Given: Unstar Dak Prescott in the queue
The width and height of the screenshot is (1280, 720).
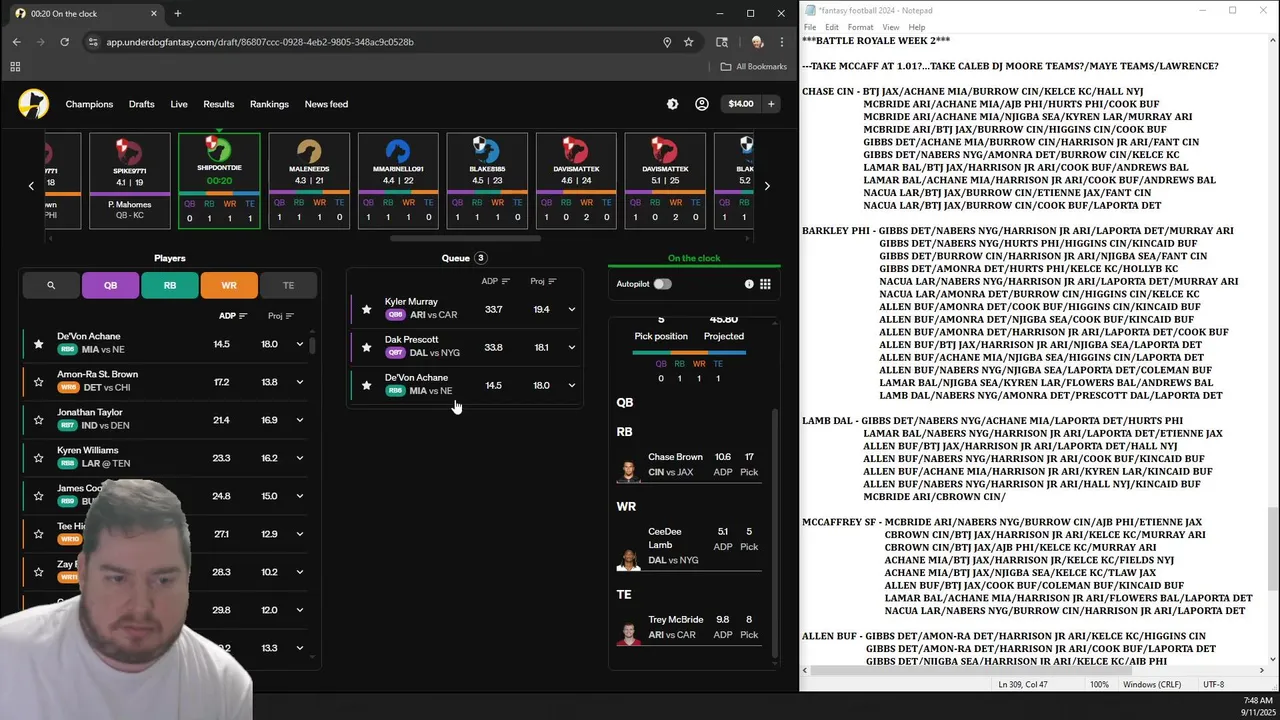Looking at the screenshot, I should pyautogui.click(x=366, y=347).
